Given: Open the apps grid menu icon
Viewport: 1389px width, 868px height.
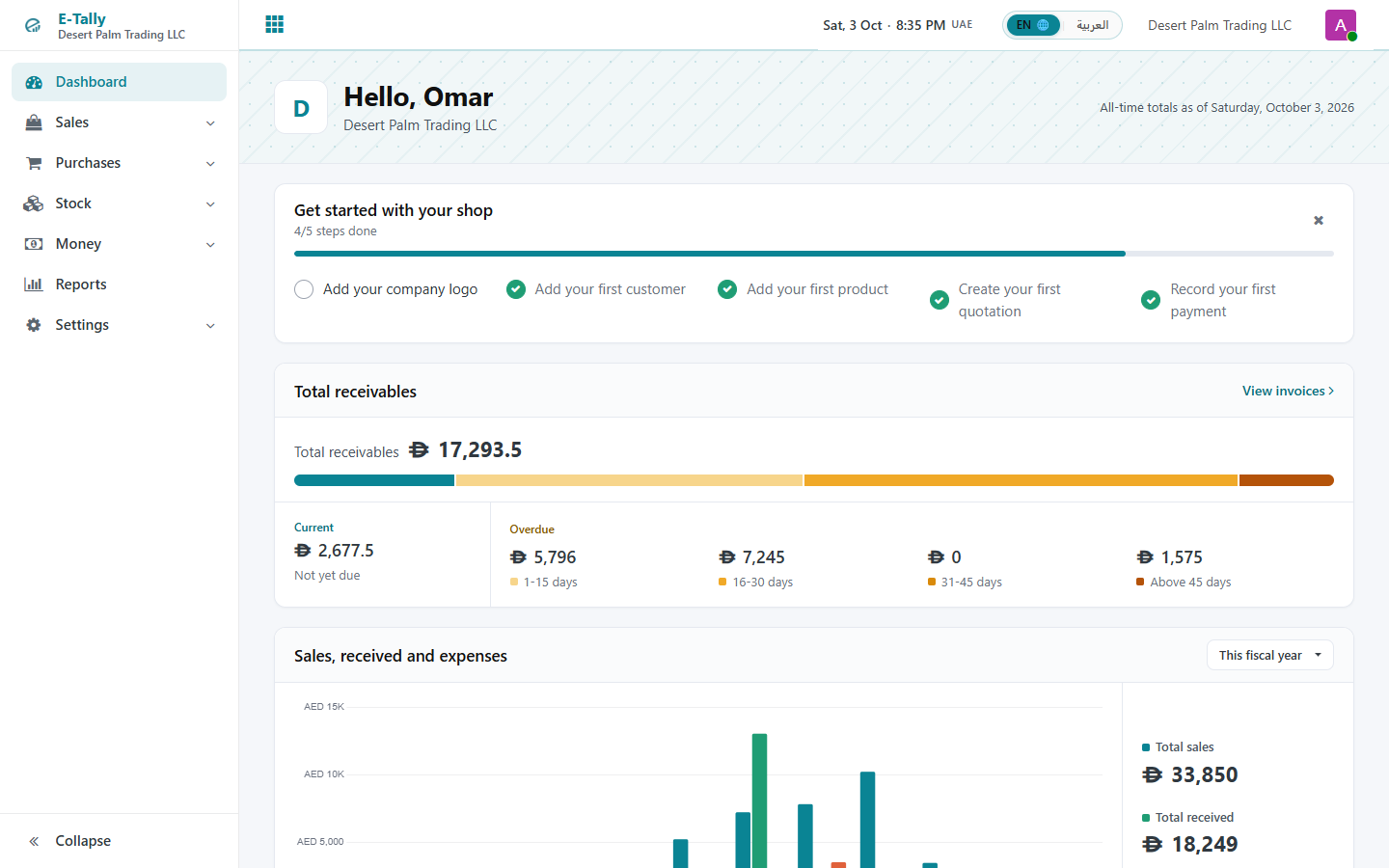Looking at the screenshot, I should tap(275, 24).
